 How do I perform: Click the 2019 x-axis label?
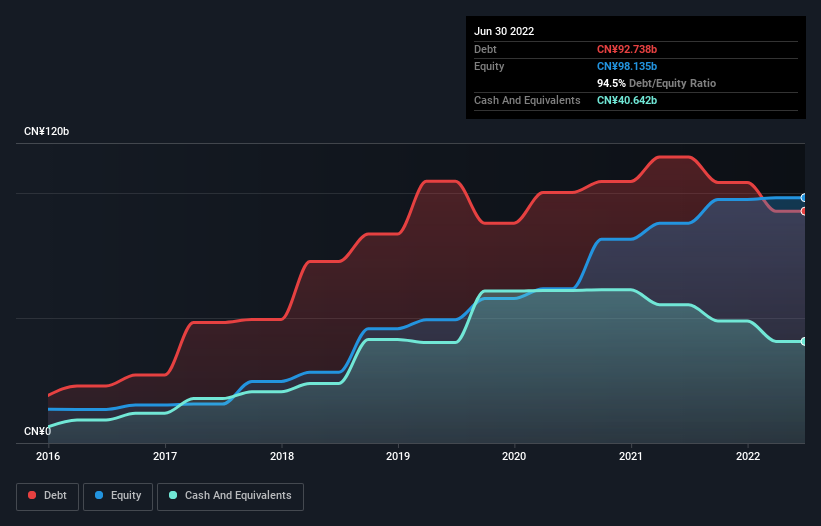coord(398,456)
